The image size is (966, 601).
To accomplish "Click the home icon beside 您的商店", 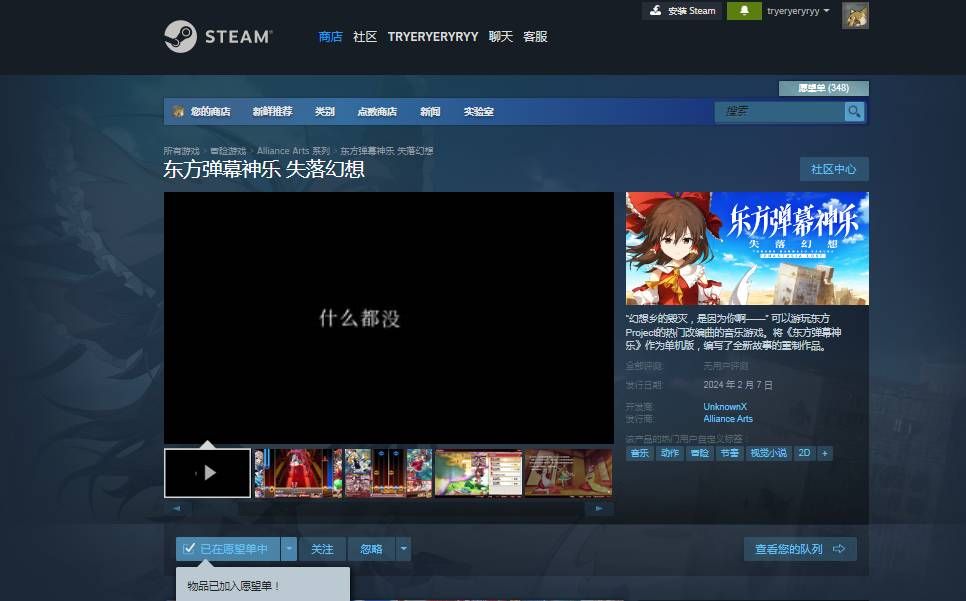I will [177, 111].
